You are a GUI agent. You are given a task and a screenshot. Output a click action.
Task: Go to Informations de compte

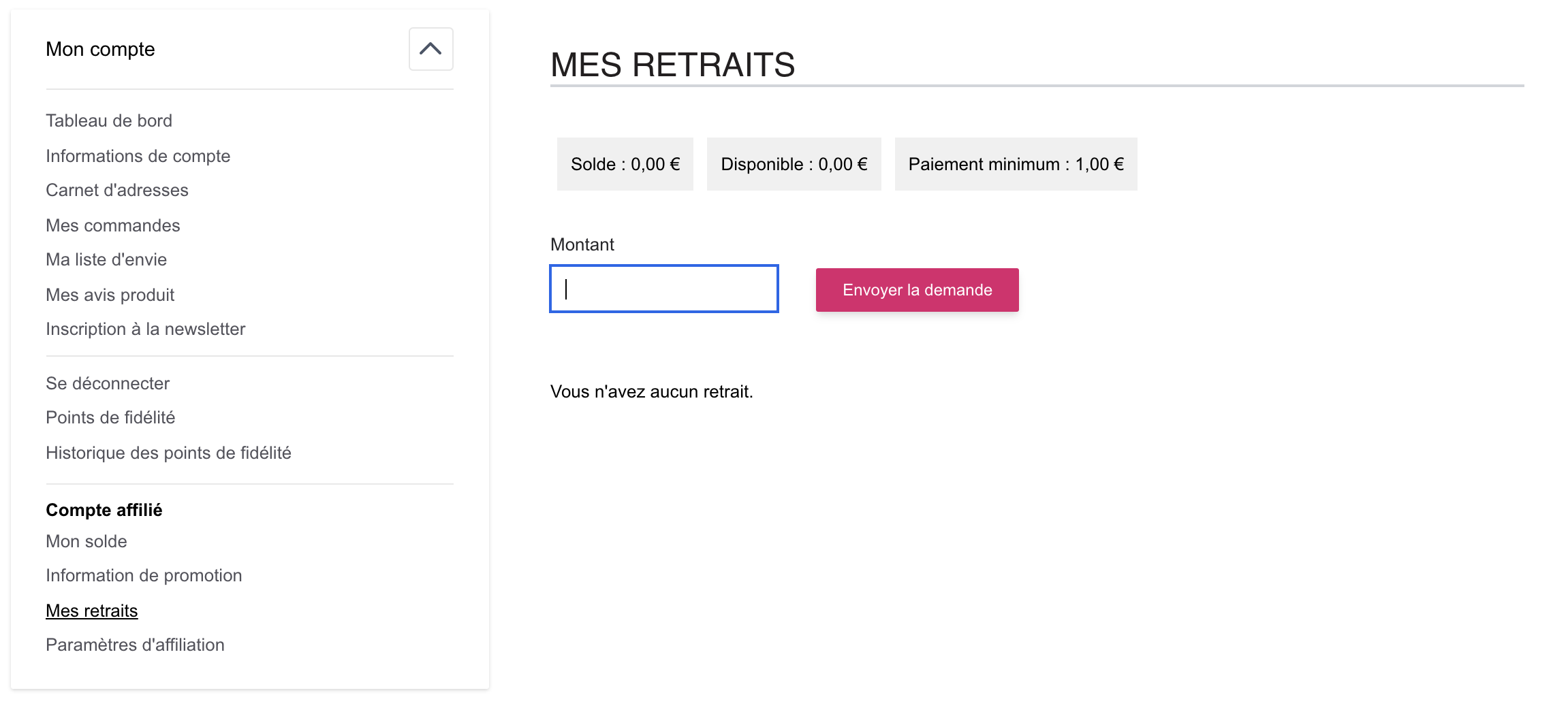point(138,156)
